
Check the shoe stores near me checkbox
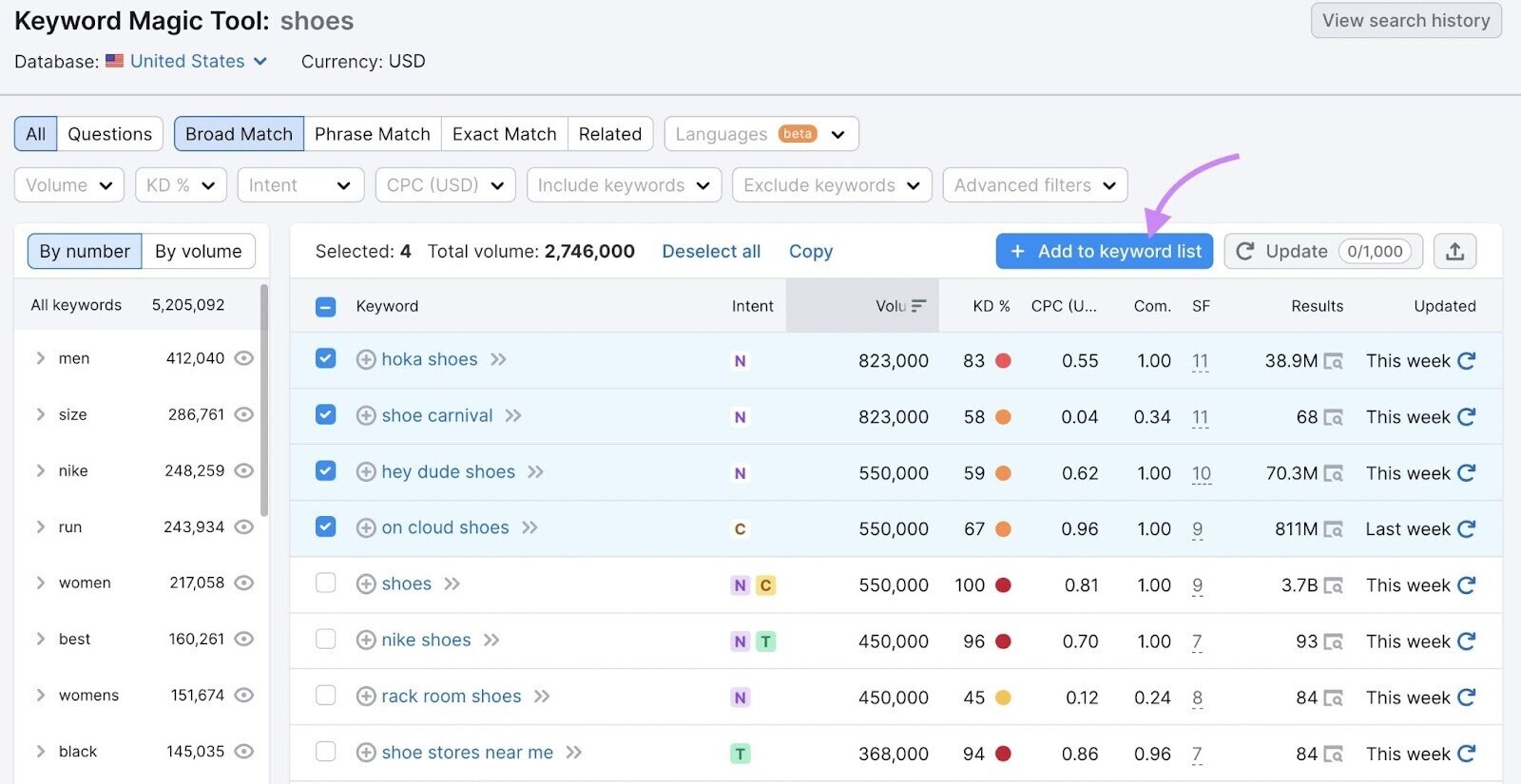pos(325,751)
